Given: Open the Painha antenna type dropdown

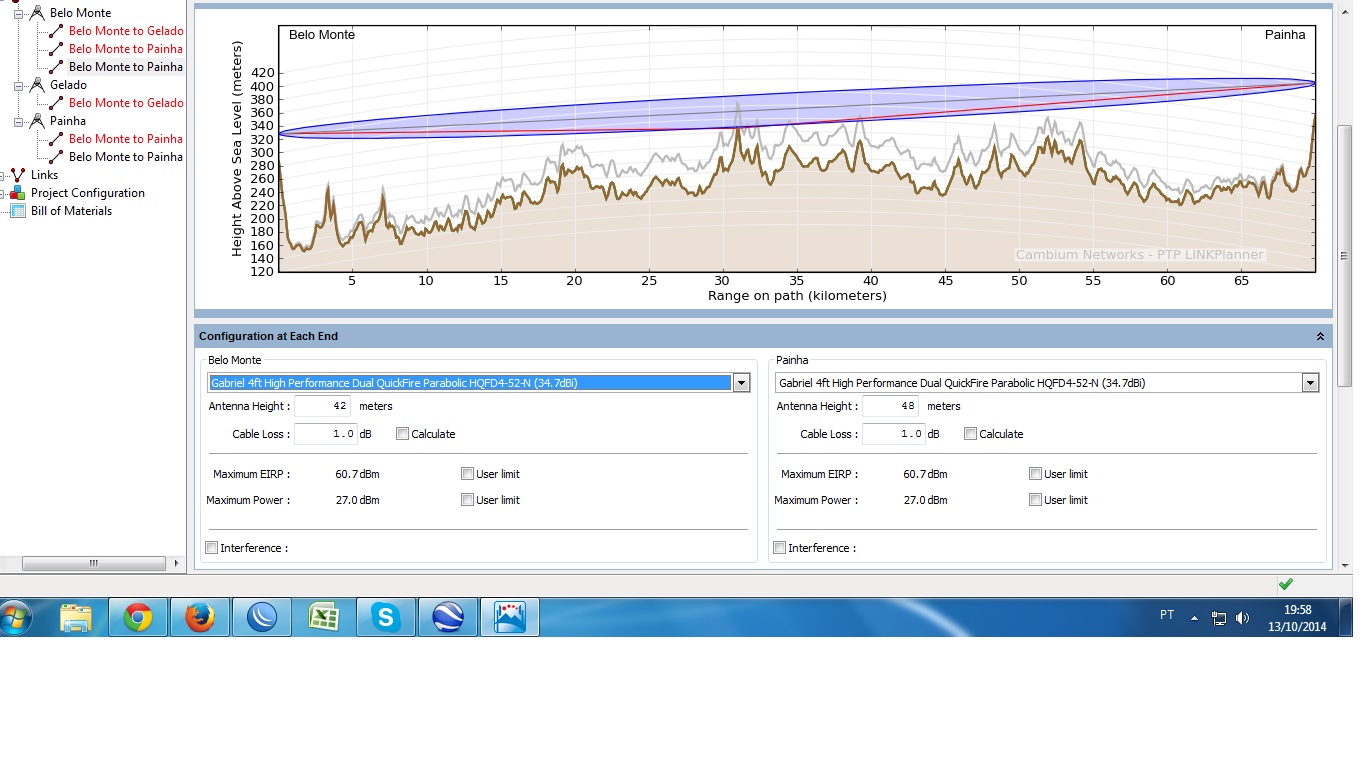Looking at the screenshot, I should pos(1310,383).
